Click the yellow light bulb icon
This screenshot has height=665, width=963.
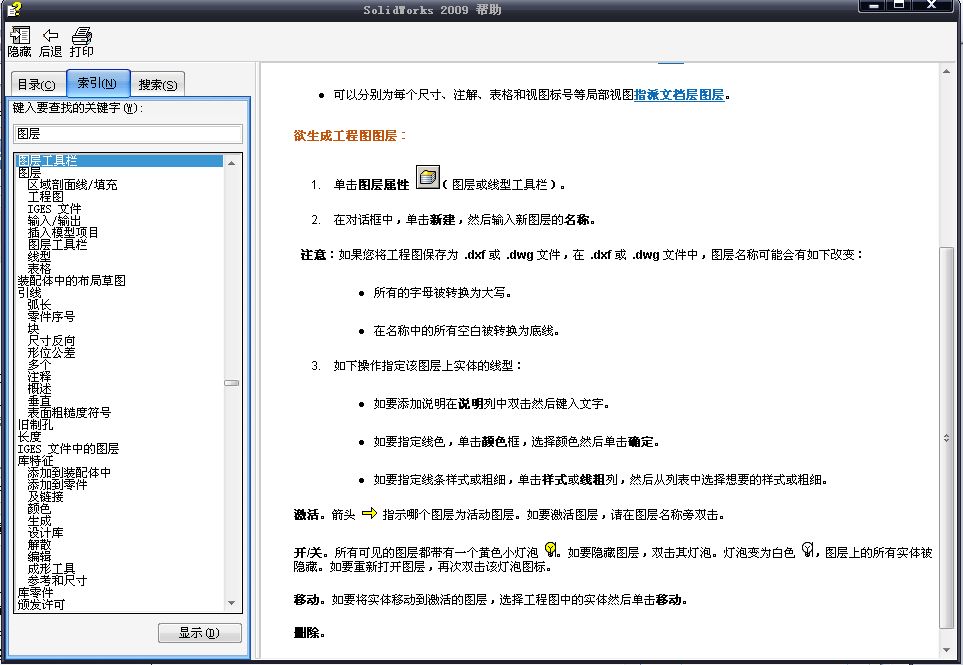(x=551, y=549)
